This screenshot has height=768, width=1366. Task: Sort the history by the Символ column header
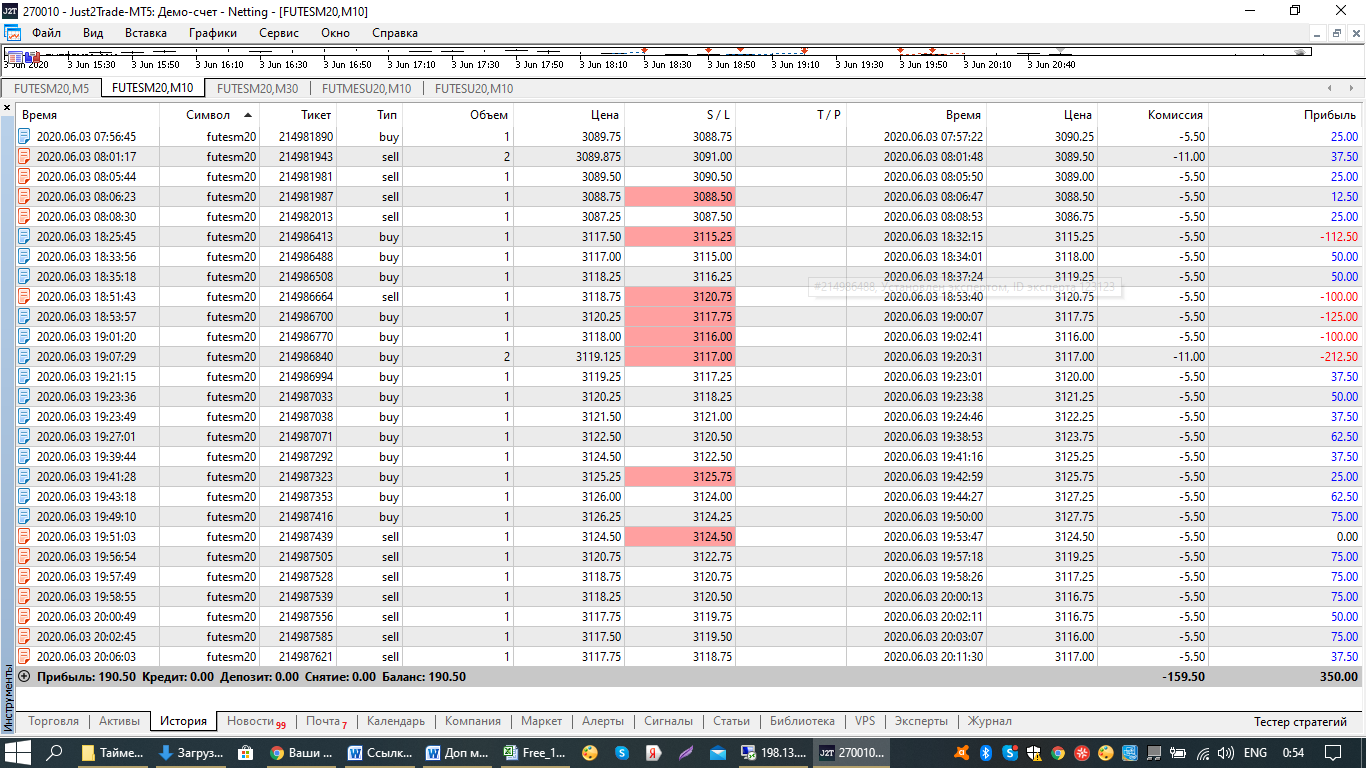208,115
